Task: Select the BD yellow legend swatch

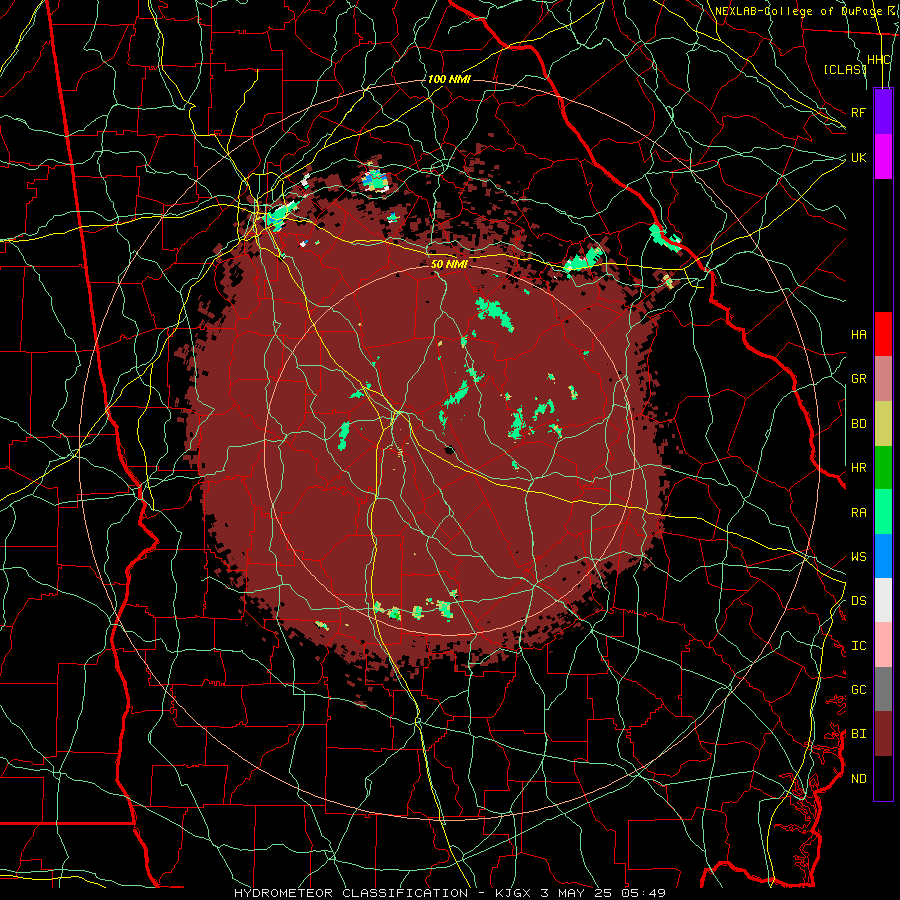Action: 883,423
